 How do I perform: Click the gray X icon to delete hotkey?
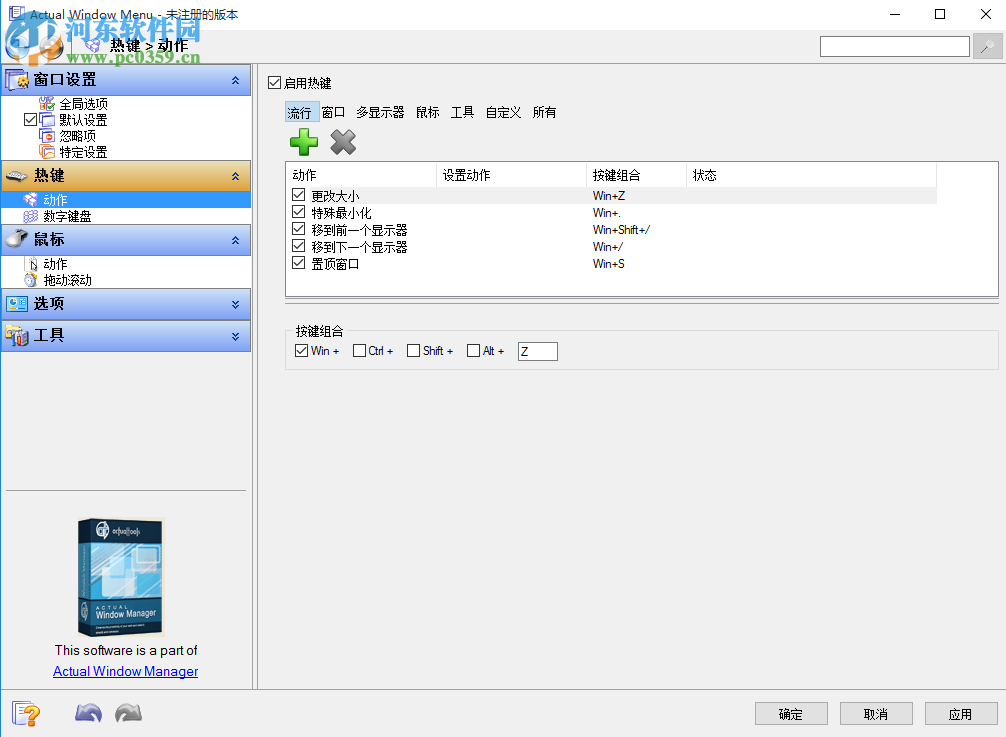point(343,142)
